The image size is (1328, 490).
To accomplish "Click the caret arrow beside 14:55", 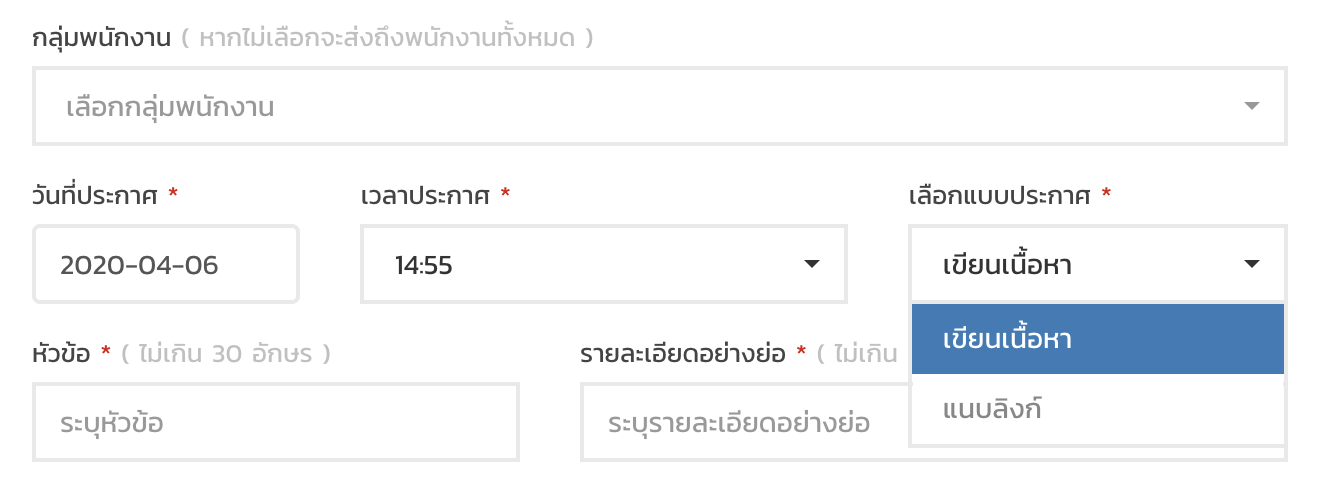I will (x=812, y=264).
